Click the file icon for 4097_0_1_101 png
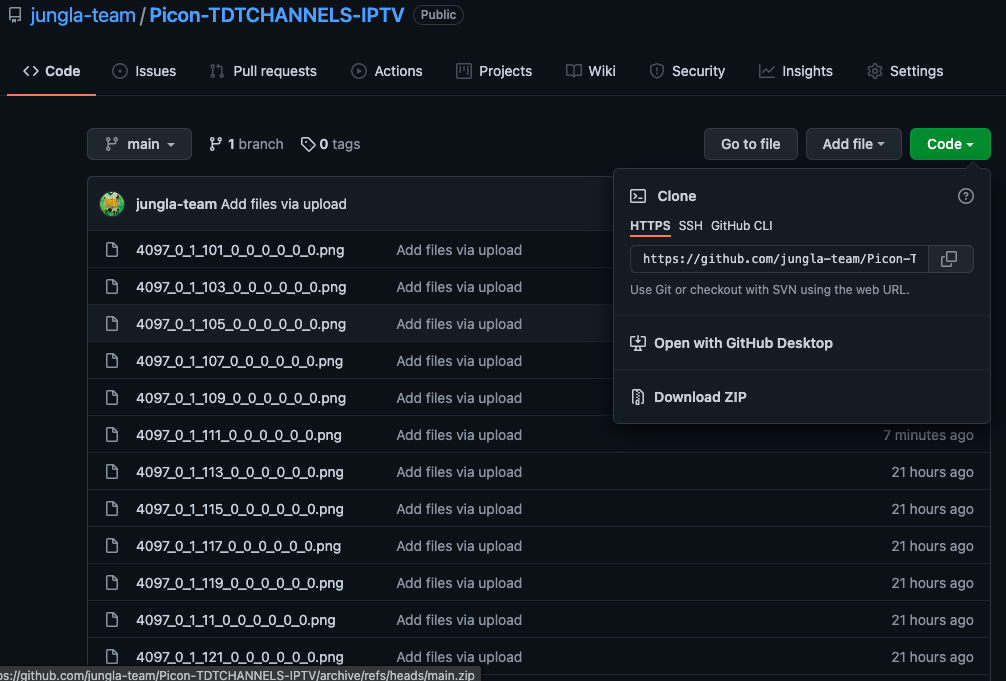The height and width of the screenshot is (681, 1006). (113, 250)
